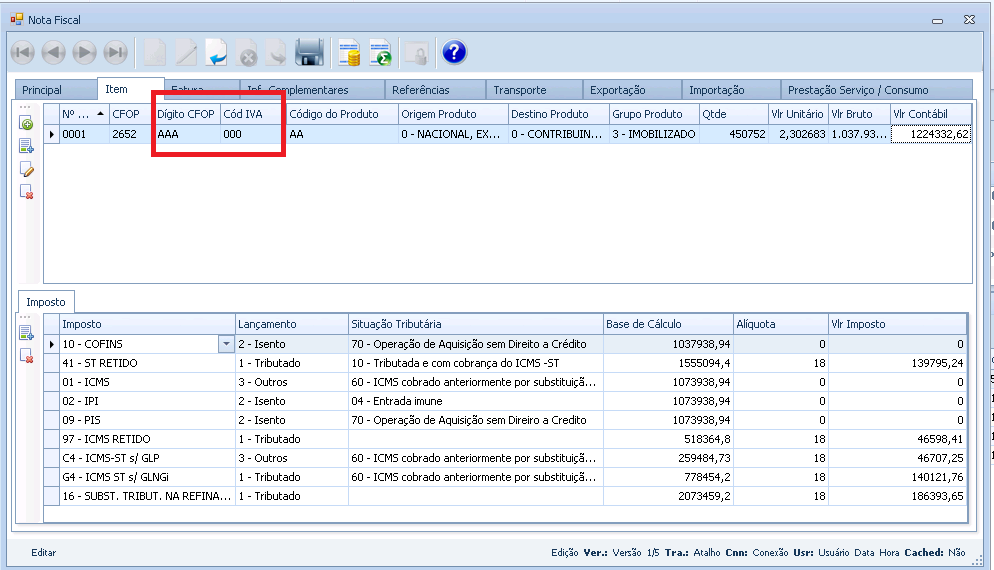Go to the Importação tab
Image resolution: width=994 pixels, height=570 pixels.
click(x=717, y=90)
